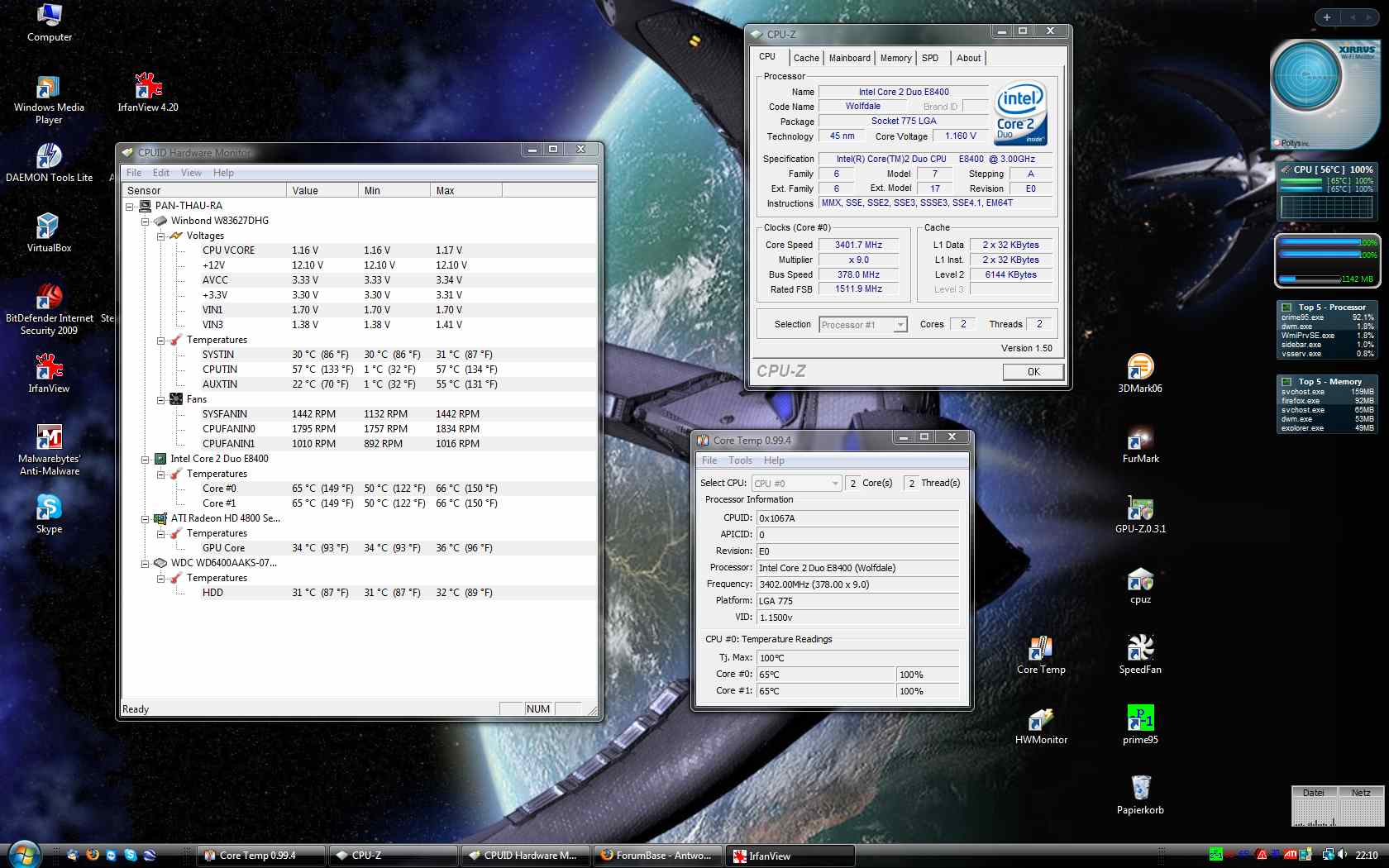Click the Sensor column header

pos(204,190)
